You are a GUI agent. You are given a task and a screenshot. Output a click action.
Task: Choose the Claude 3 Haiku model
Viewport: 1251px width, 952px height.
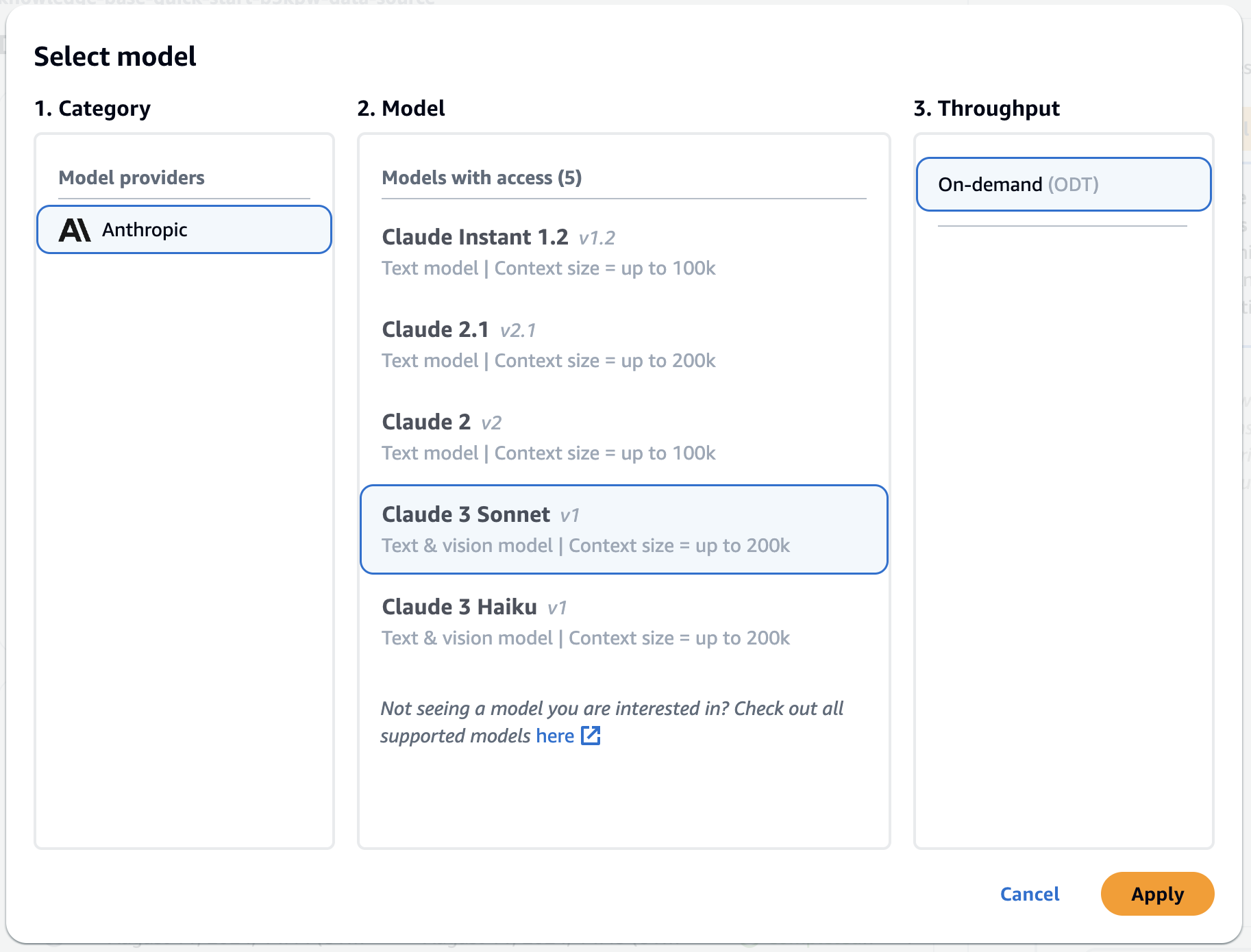coord(585,622)
